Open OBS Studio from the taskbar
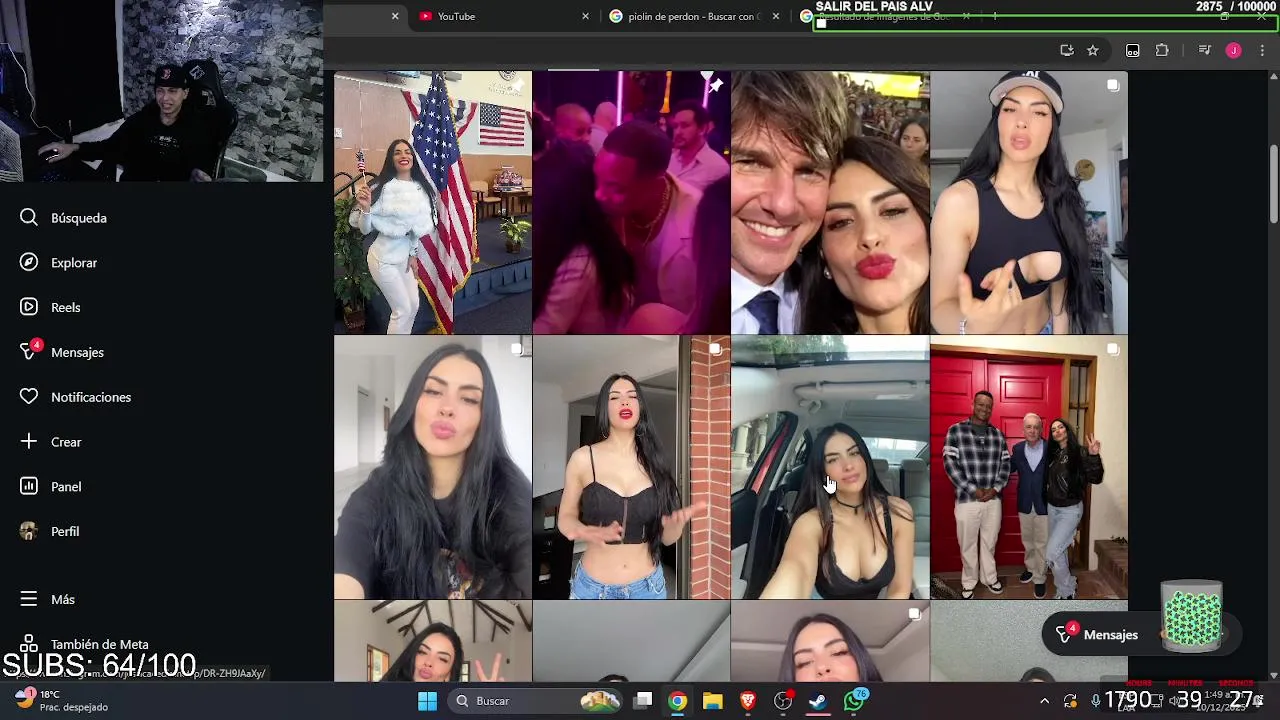Image resolution: width=1280 pixels, height=720 pixels. (783, 701)
